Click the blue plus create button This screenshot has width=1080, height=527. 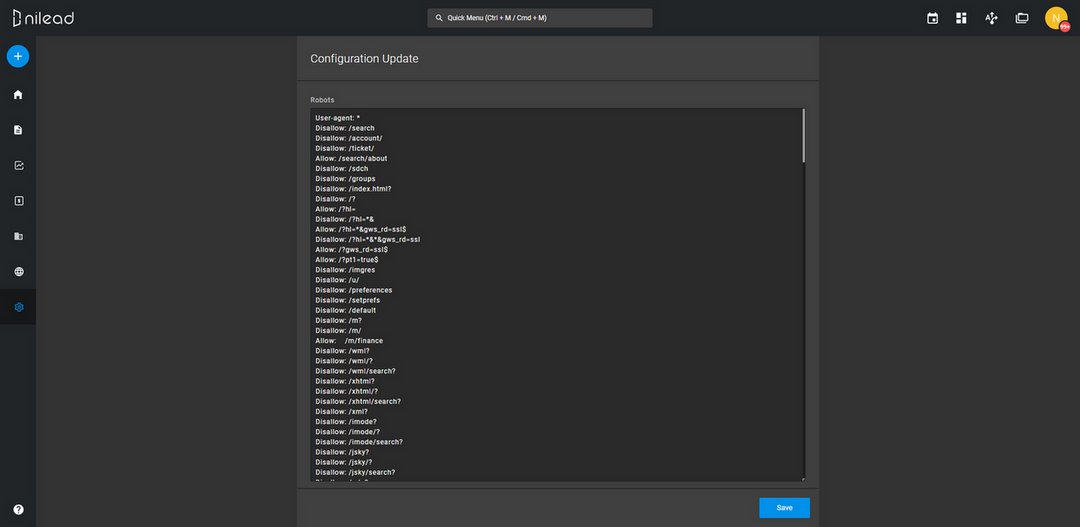click(18, 56)
